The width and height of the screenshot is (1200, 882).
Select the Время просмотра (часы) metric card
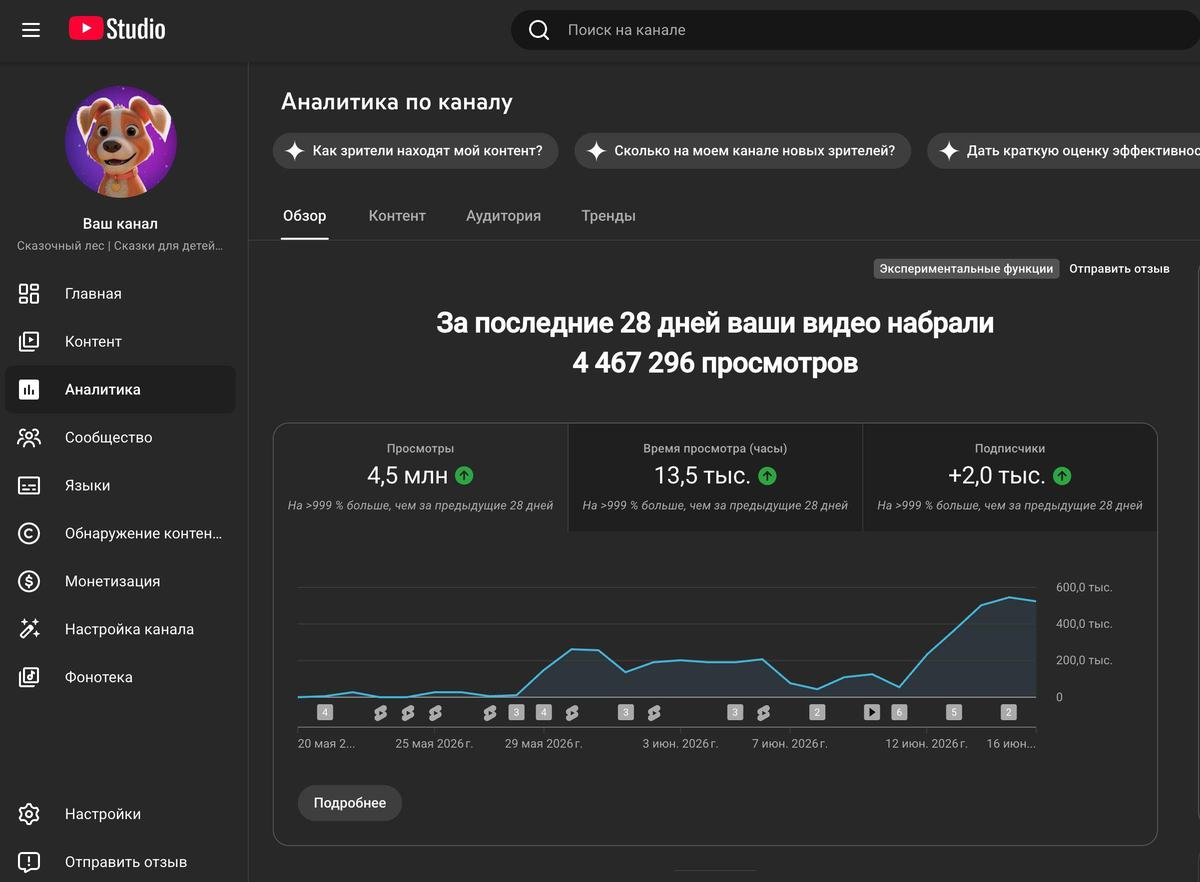point(715,477)
